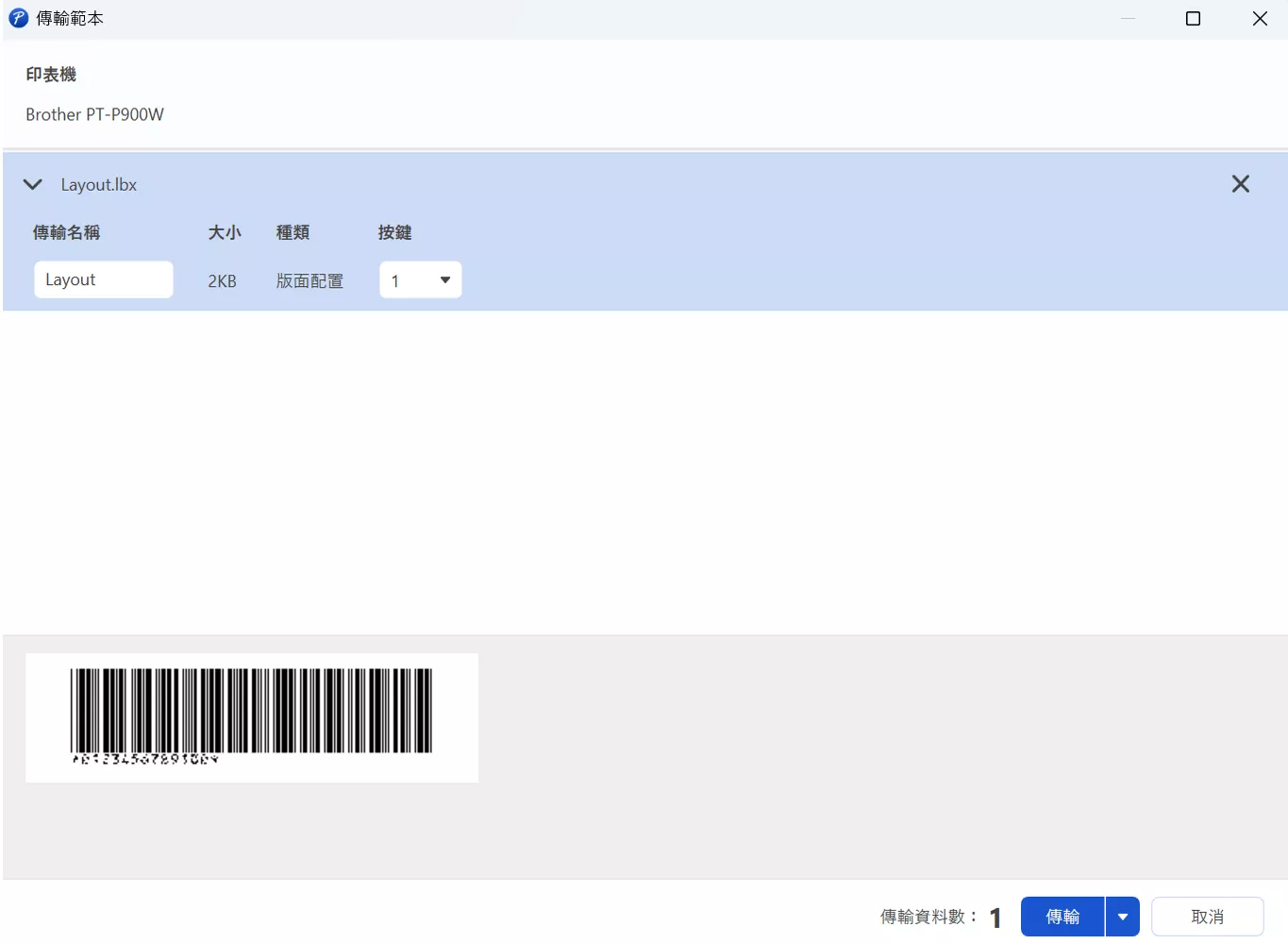The image size is (1288, 944).
Task: Click the 2KB size value
Action: (222, 281)
